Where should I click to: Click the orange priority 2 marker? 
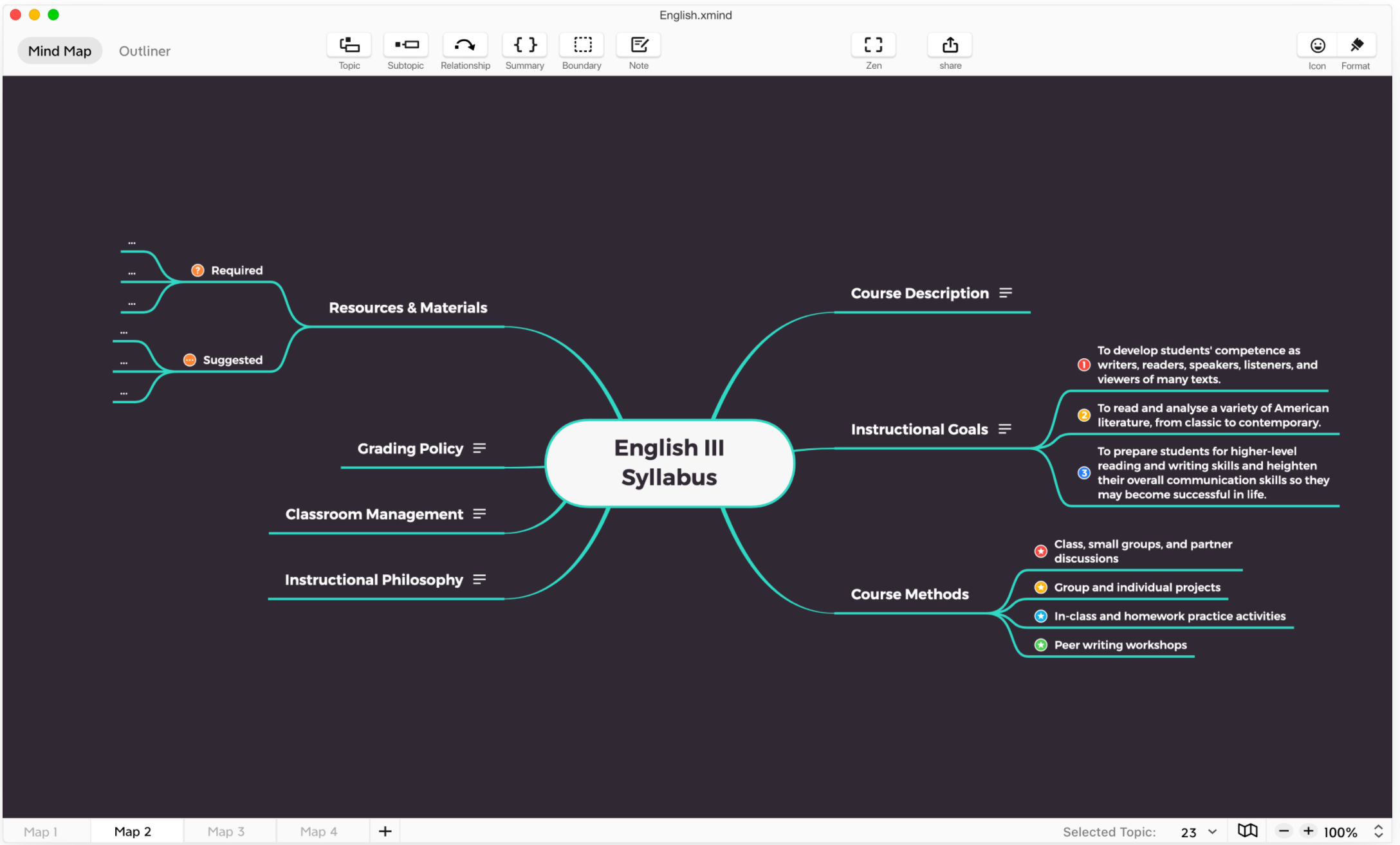click(x=1084, y=415)
